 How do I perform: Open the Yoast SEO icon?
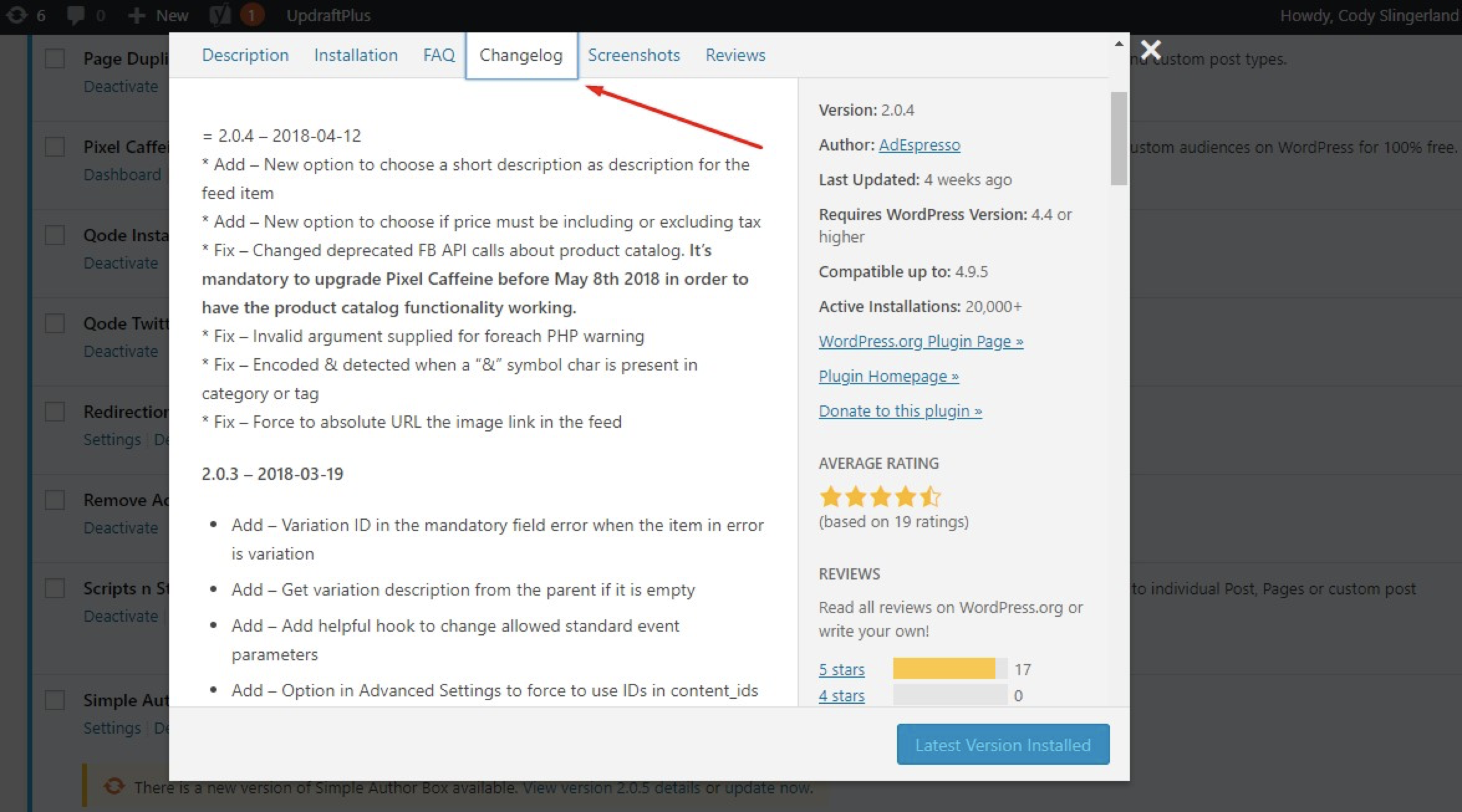coord(220,15)
